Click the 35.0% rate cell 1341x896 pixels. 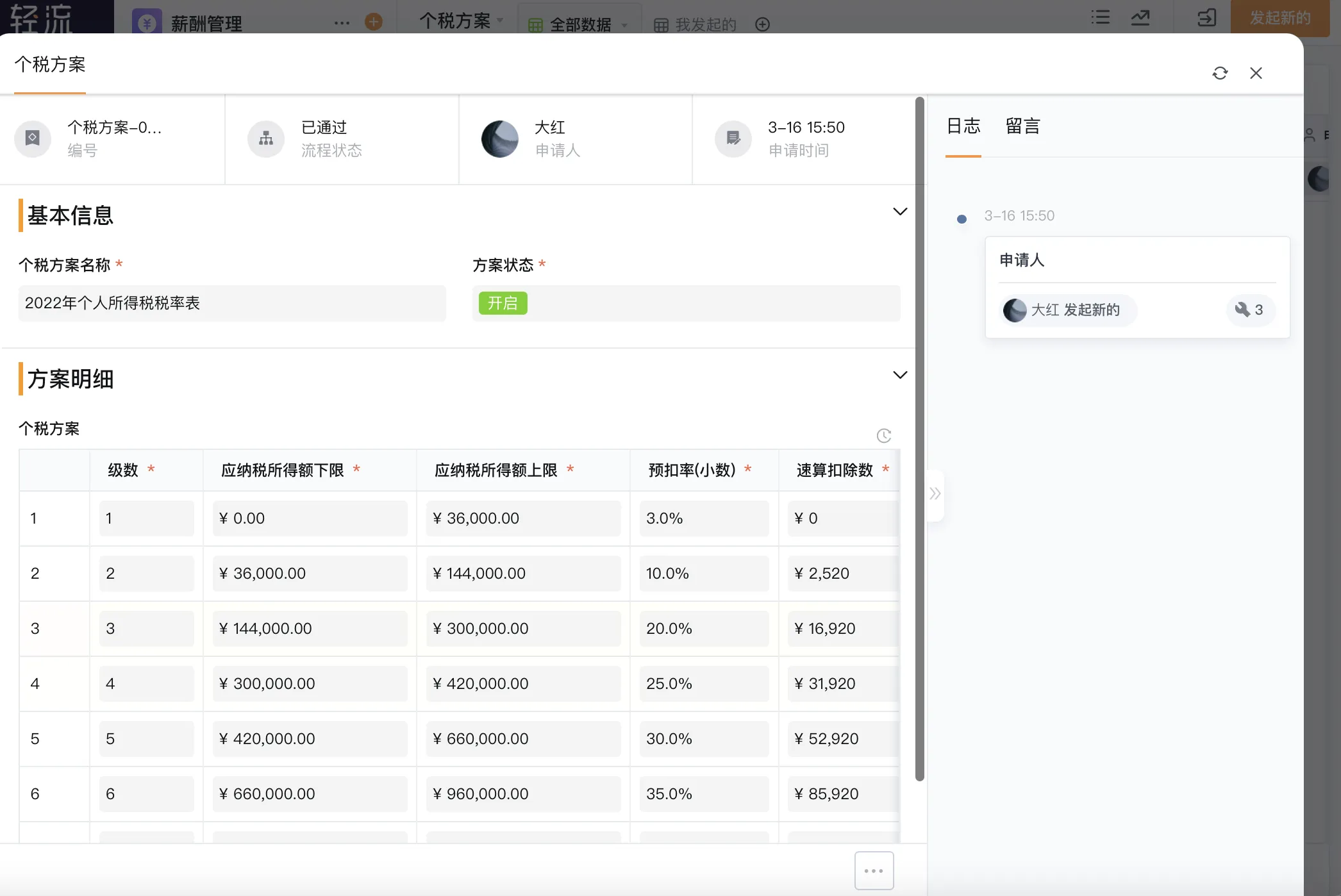tap(704, 794)
